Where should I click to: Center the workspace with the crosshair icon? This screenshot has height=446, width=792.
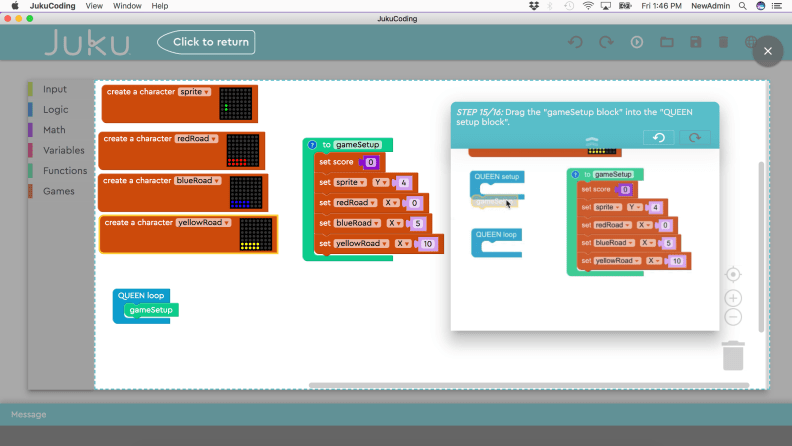[x=733, y=275]
